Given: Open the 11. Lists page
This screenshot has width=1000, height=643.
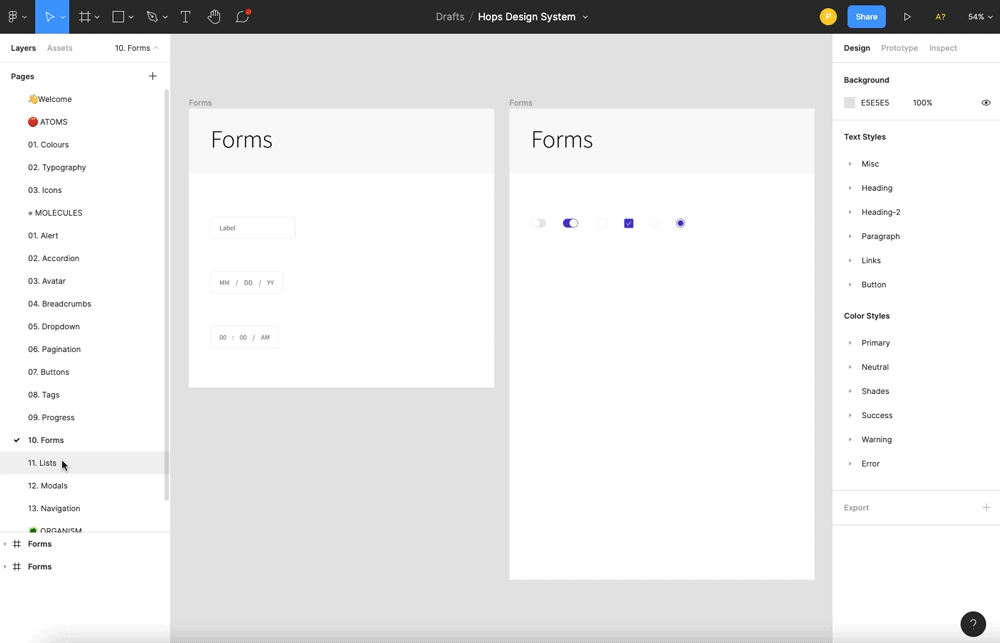Looking at the screenshot, I should point(83,463).
